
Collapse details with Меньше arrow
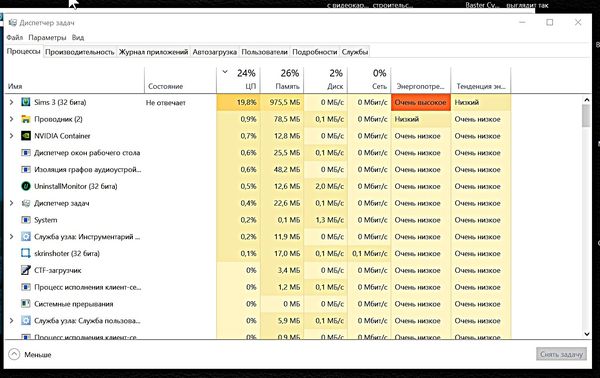(x=14, y=354)
